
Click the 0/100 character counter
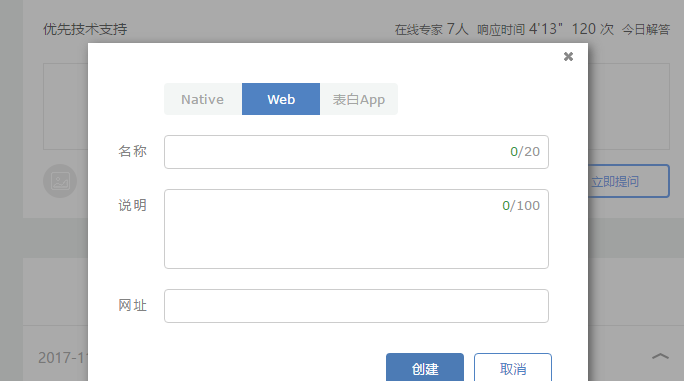point(521,206)
